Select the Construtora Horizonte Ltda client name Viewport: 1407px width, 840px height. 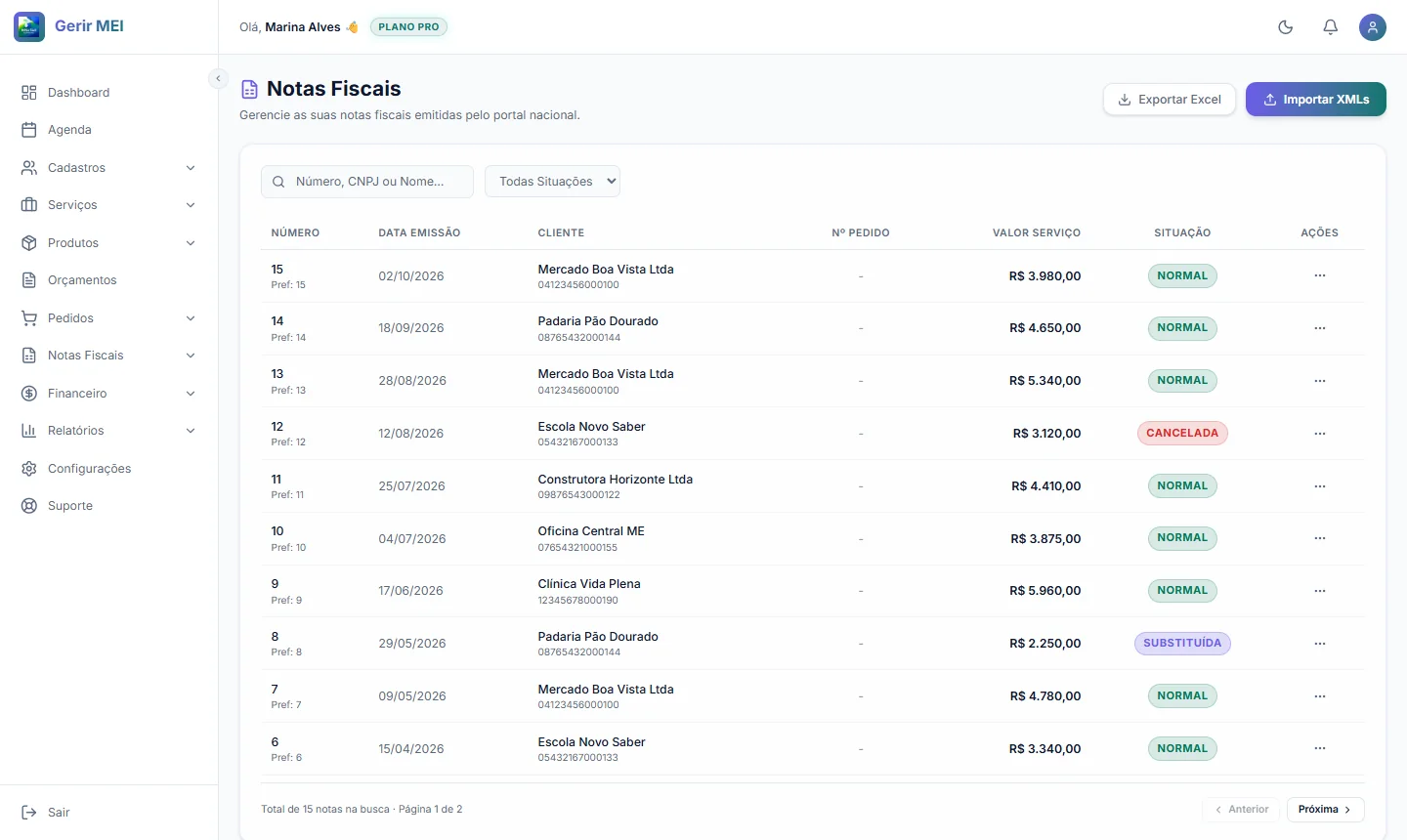pyautogui.click(x=616, y=480)
